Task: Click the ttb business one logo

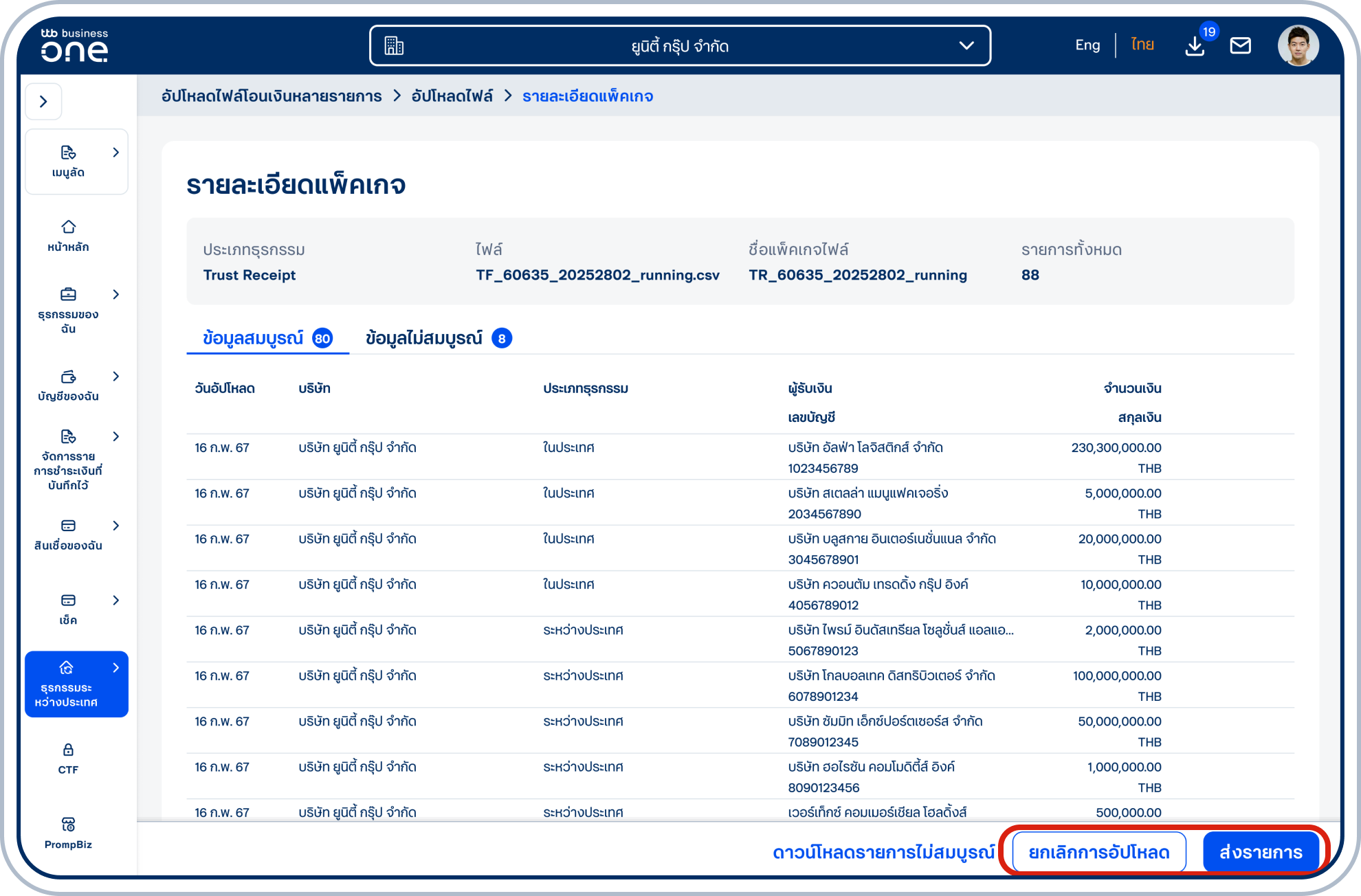Action: tap(74, 45)
